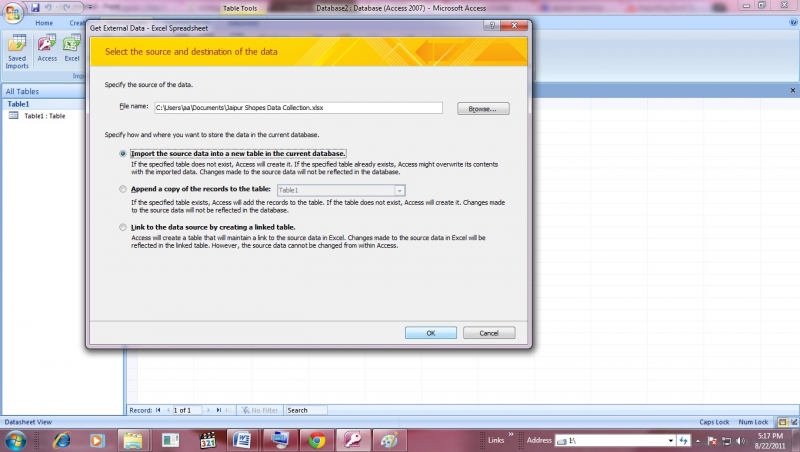Select Import into a new table option
Viewport: 800px width, 452px height.
[123, 153]
